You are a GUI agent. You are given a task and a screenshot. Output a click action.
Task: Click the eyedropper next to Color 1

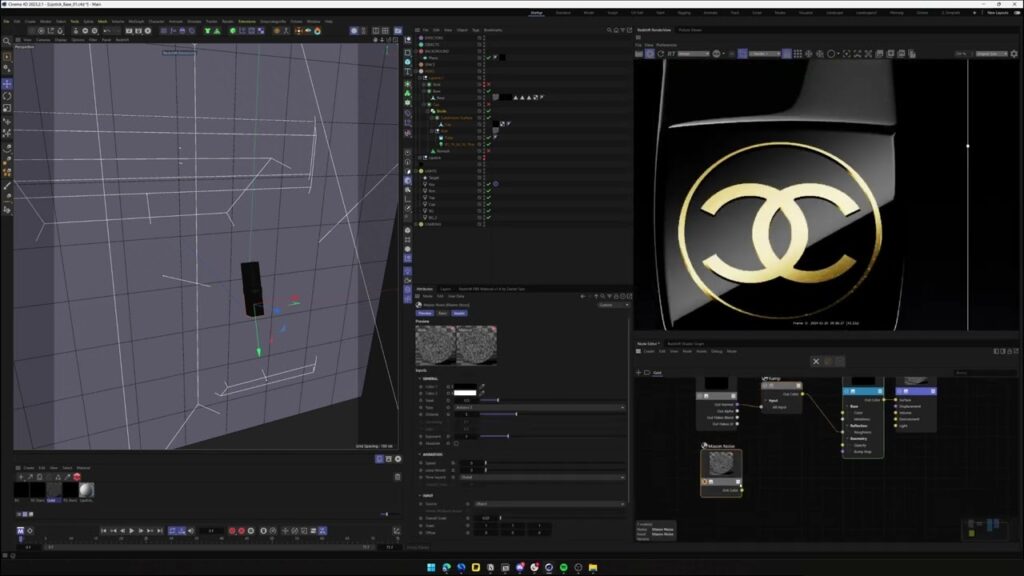(482, 387)
